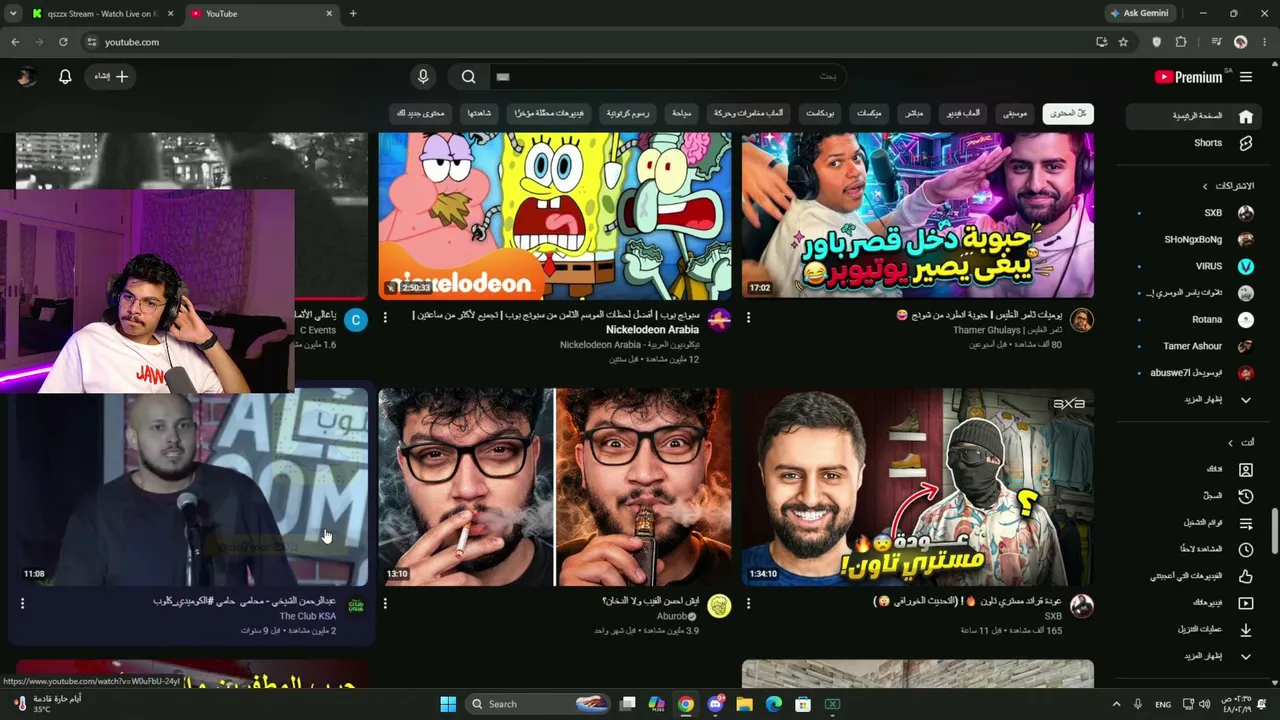Image resolution: width=1280 pixels, height=720 pixels.
Task: Open more options for The Club KSA video
Action: point(22,604)
